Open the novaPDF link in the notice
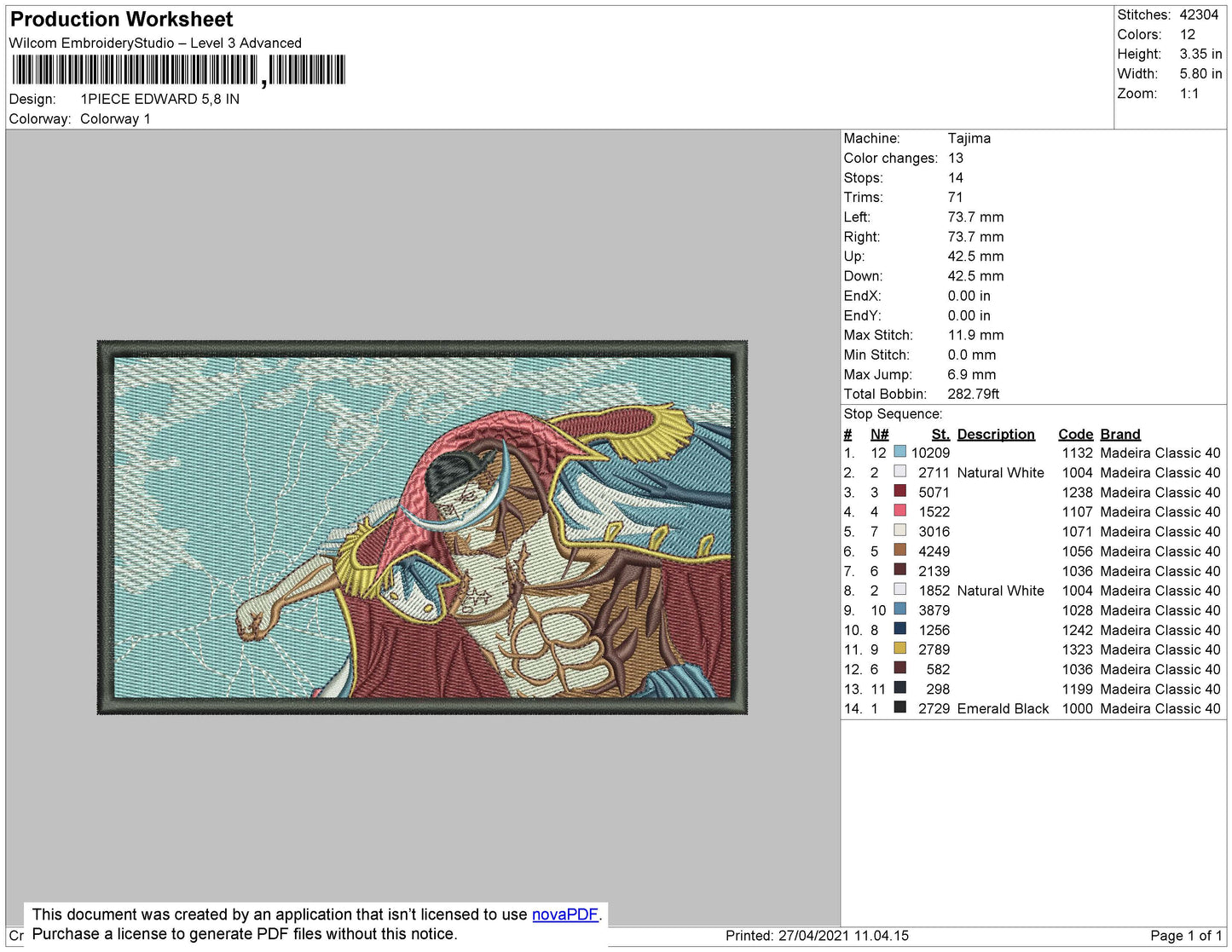1232x952 pixels. 565,914
